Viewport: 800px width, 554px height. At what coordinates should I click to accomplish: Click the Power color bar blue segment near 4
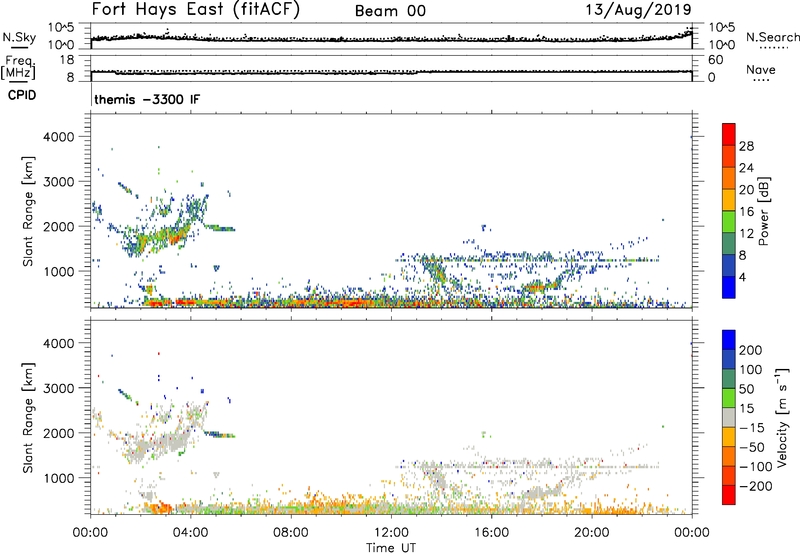(729, 287)
